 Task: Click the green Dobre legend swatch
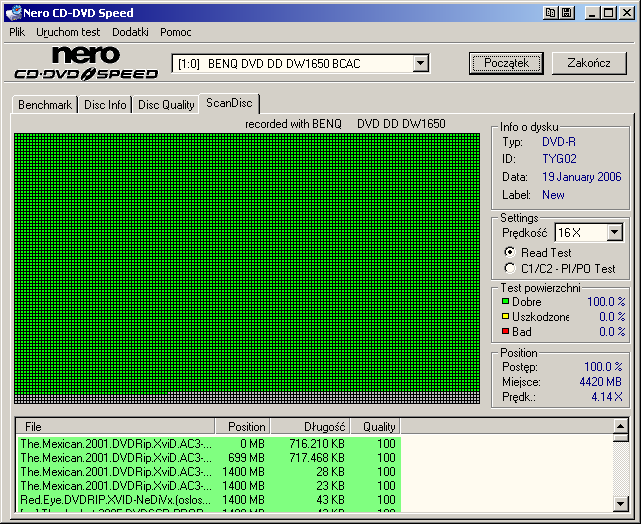pyautogui.click(x=505, y=301)
